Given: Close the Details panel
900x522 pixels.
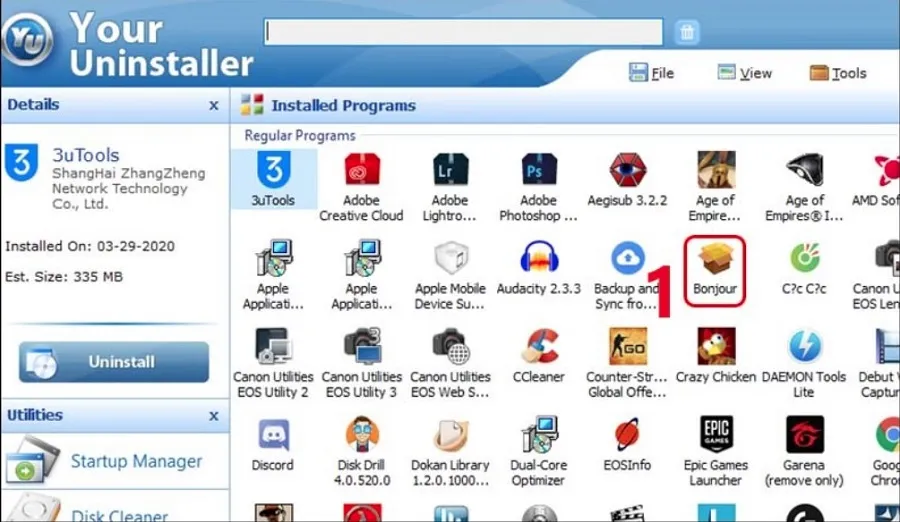Looking at the screenshot, I should (x=214, y=106).
